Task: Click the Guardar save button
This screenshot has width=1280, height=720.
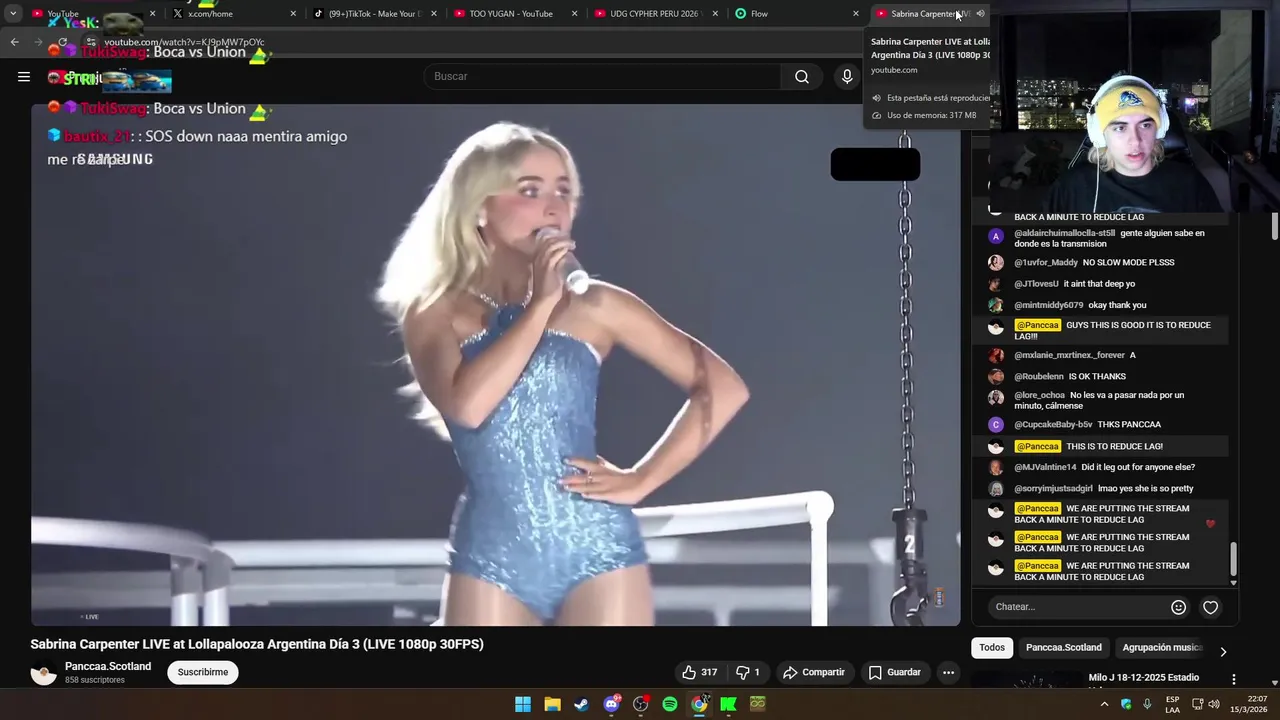Action: pyautogui.click(x=894, y=672)
